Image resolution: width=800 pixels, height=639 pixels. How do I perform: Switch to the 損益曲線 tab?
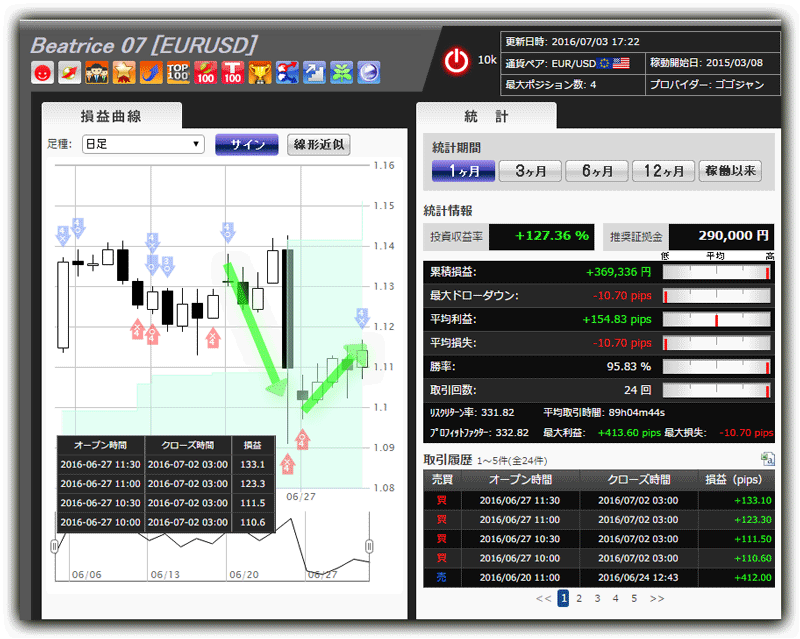111,115
